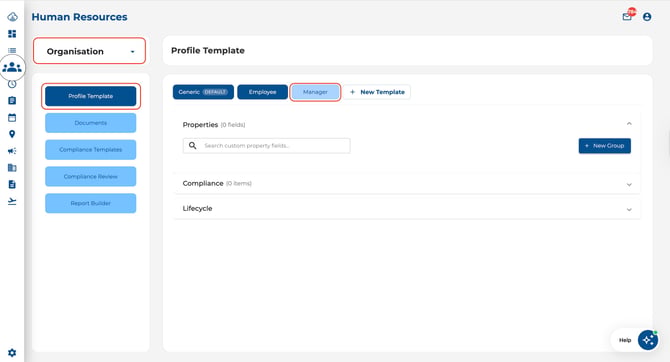Open the document file sidebar icon
The width and height of the screenshot is (670, 362).
(x=12, y=184)
